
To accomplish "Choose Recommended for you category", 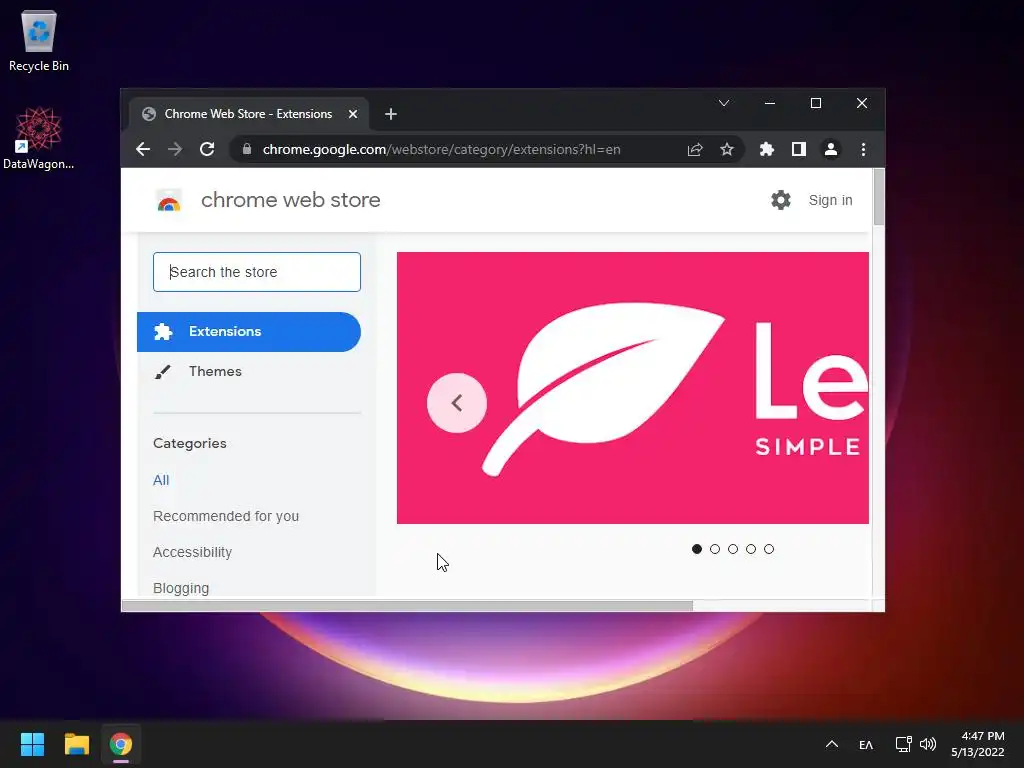I will (226, 516).
